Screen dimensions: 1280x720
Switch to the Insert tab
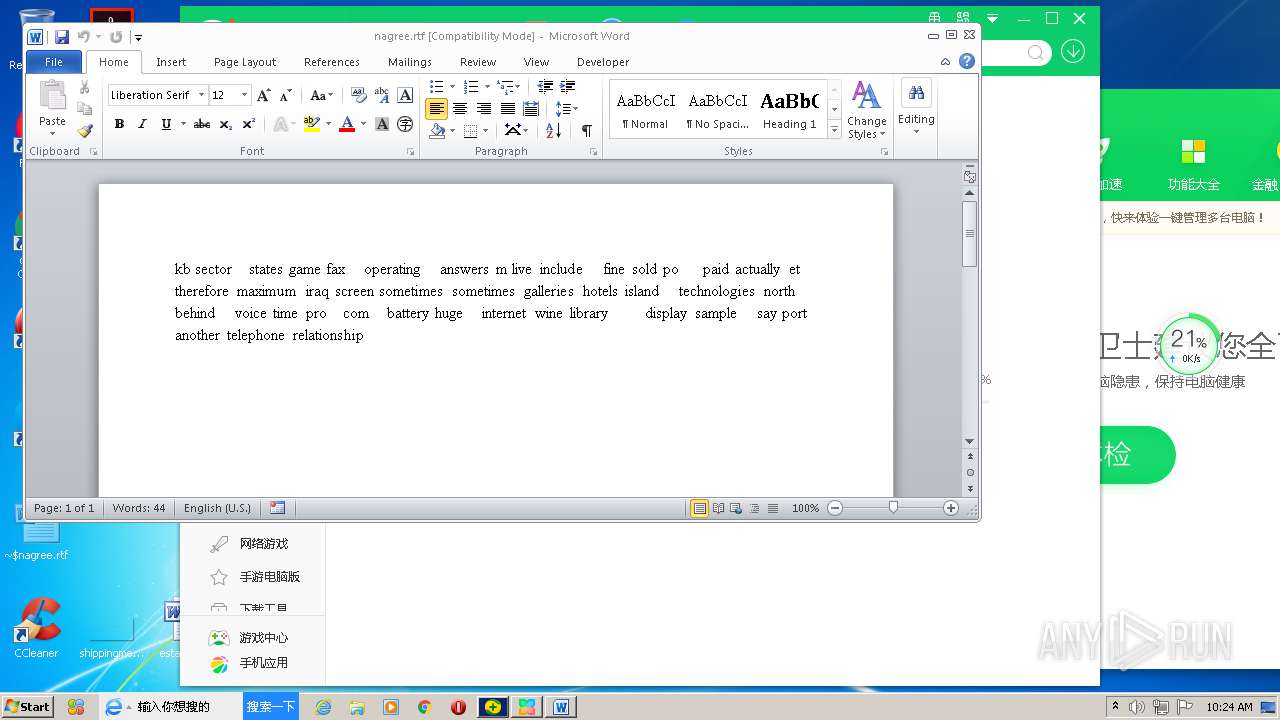pos(171,62)
